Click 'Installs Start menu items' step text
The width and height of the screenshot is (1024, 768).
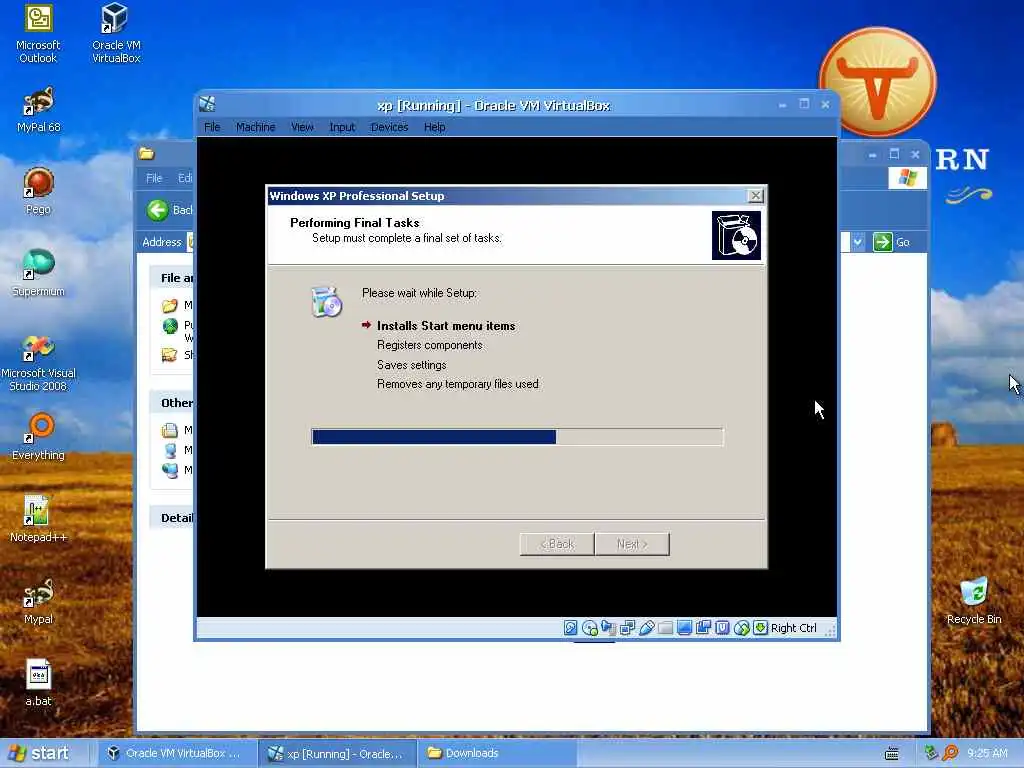coord(446,325)
